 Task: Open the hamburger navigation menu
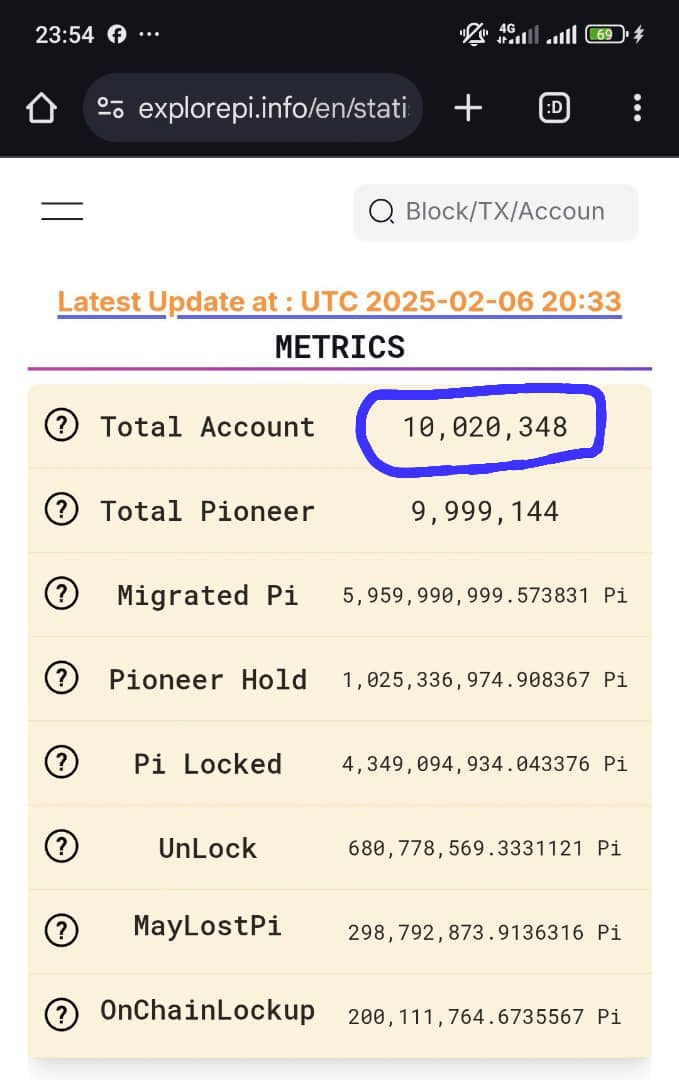[62, 211]
